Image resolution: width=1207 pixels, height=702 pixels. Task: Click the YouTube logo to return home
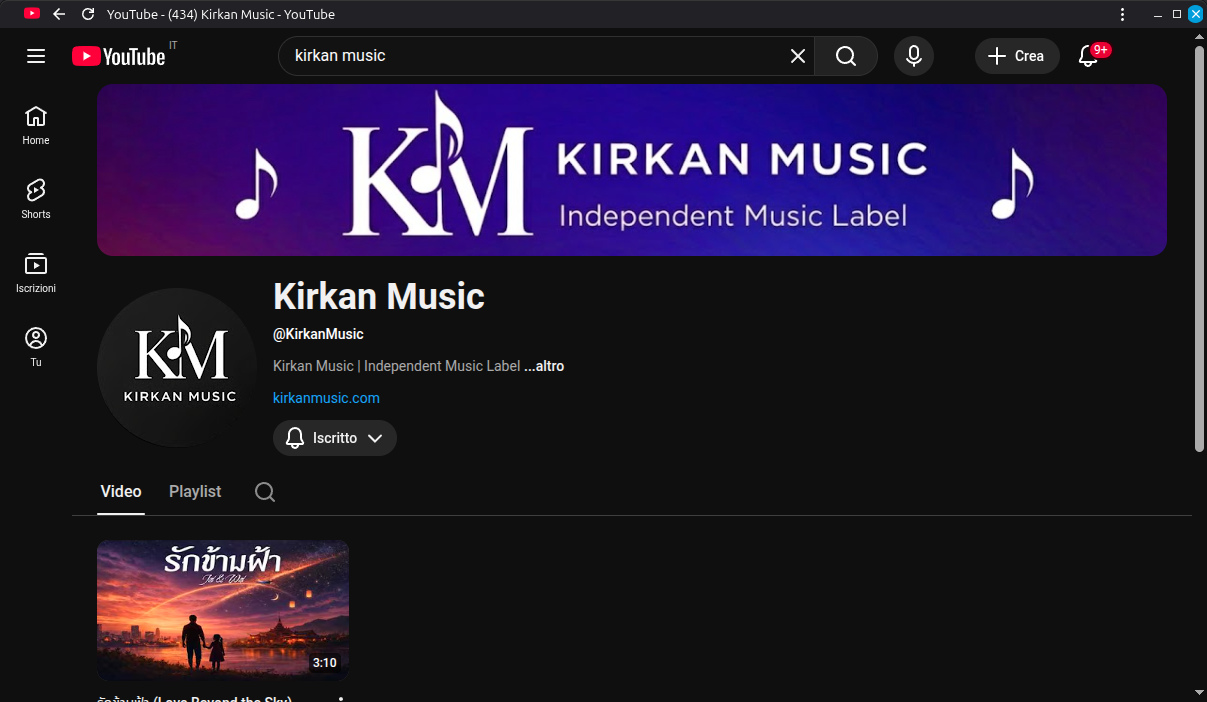[119, 56]
